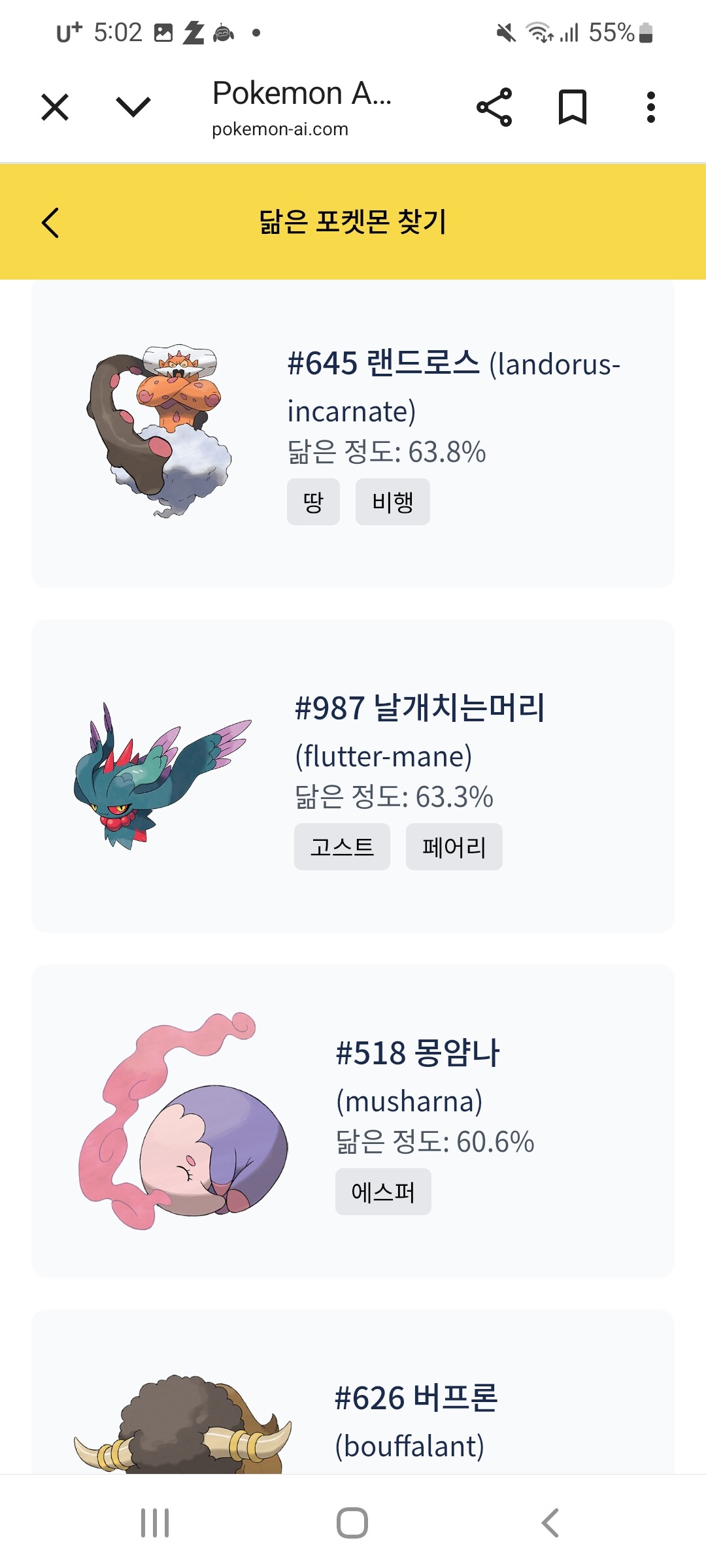The height and width of the screenshot is (1568, 706).
Task: Expand the browser down-chevron menu
Action: pos(133,107)
